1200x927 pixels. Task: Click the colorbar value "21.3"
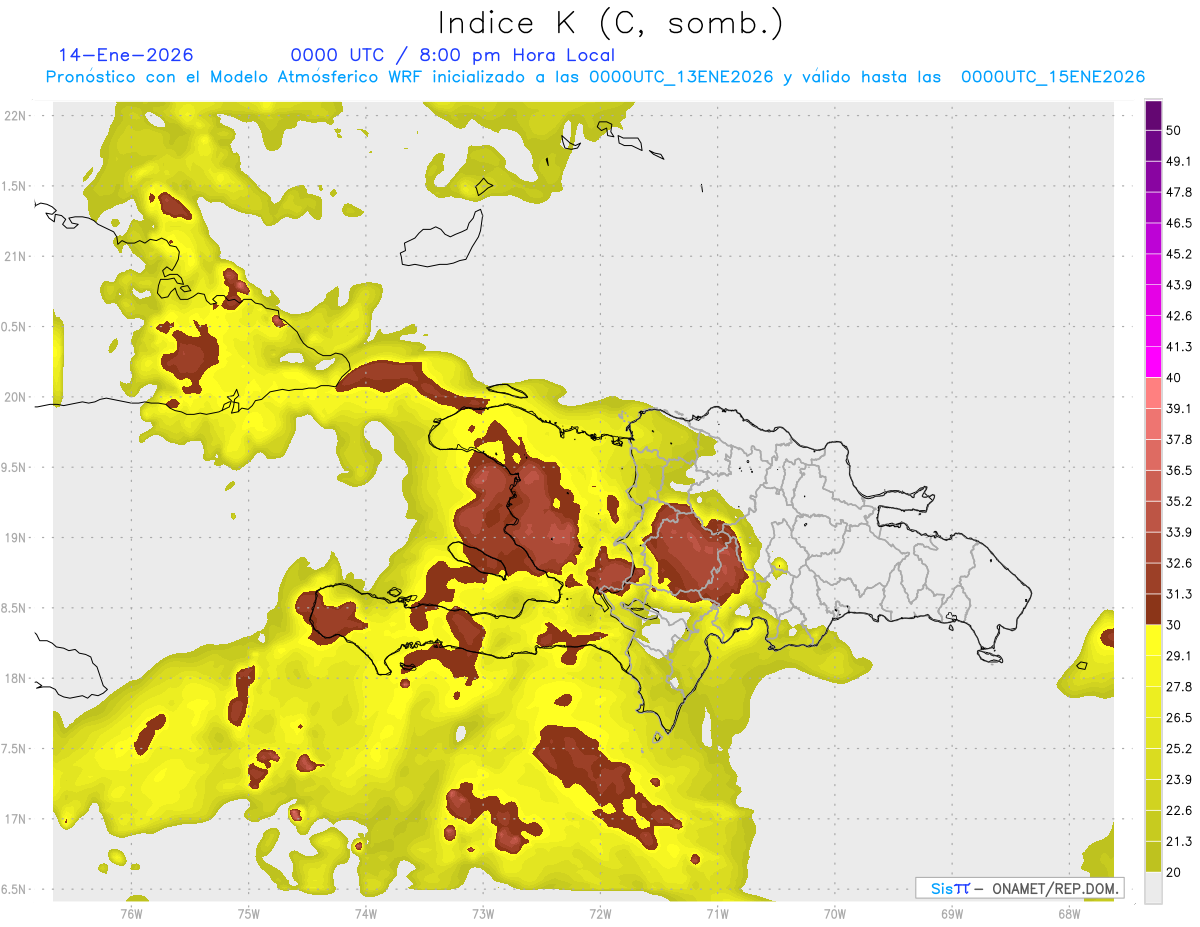[1179, 841]
